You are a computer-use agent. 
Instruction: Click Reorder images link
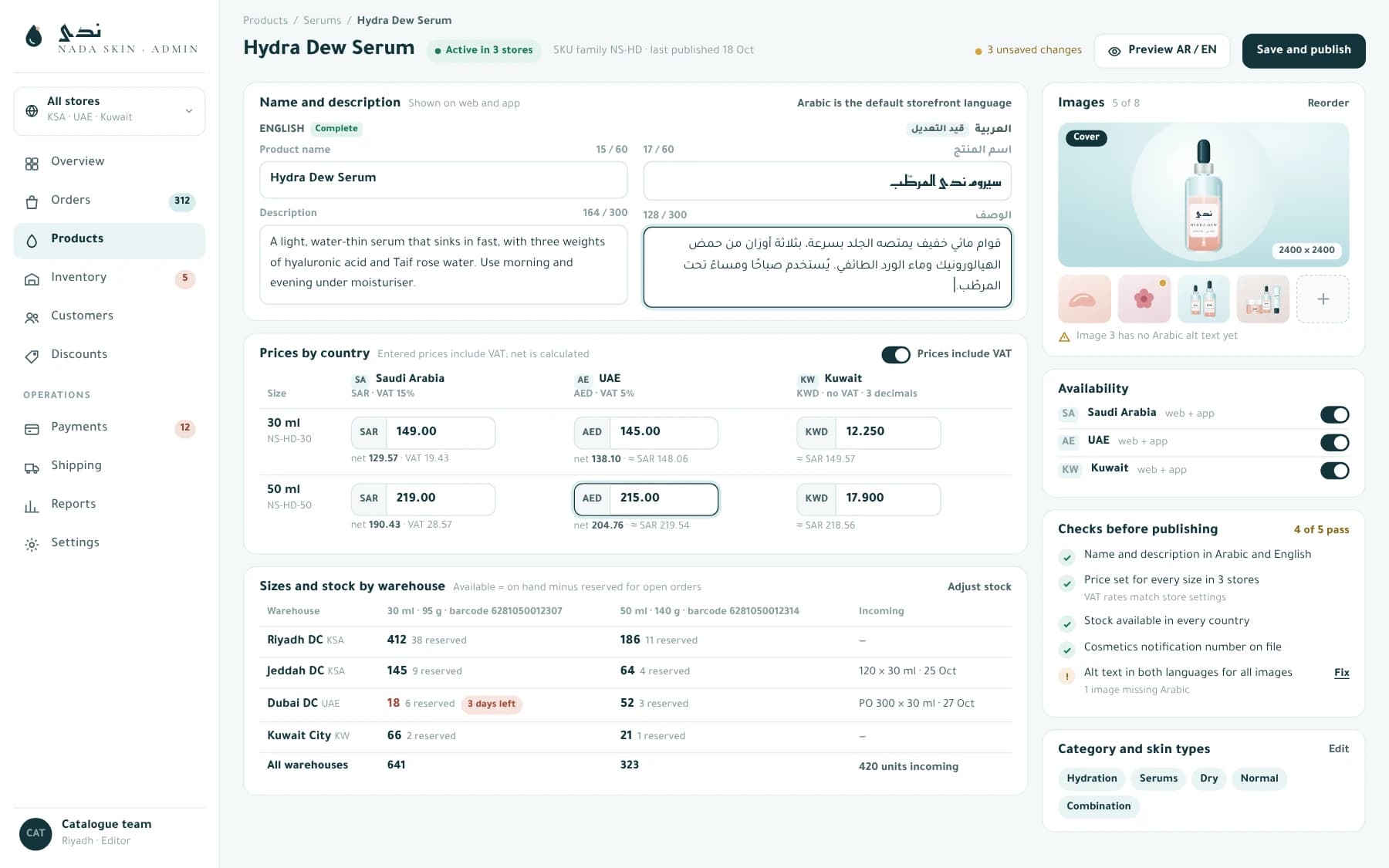point(1328,103)
